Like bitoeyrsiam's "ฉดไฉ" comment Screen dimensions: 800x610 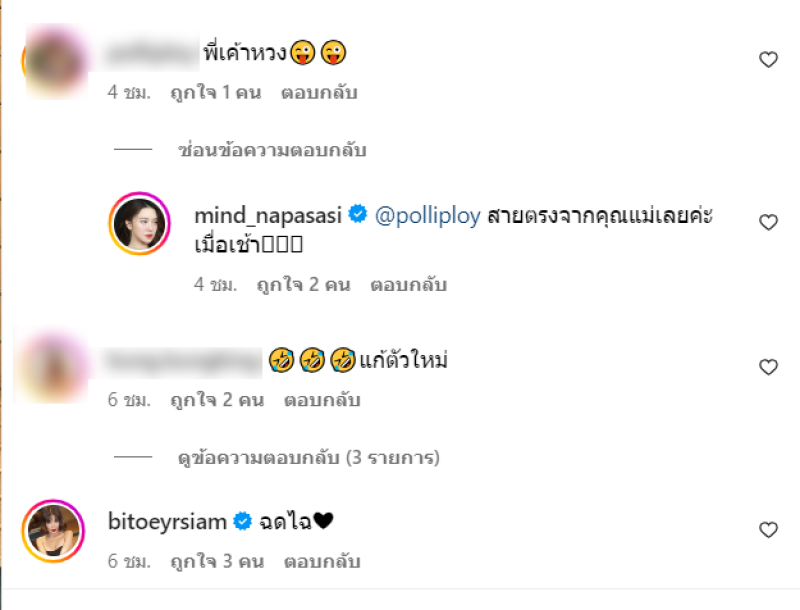[768, 530]
